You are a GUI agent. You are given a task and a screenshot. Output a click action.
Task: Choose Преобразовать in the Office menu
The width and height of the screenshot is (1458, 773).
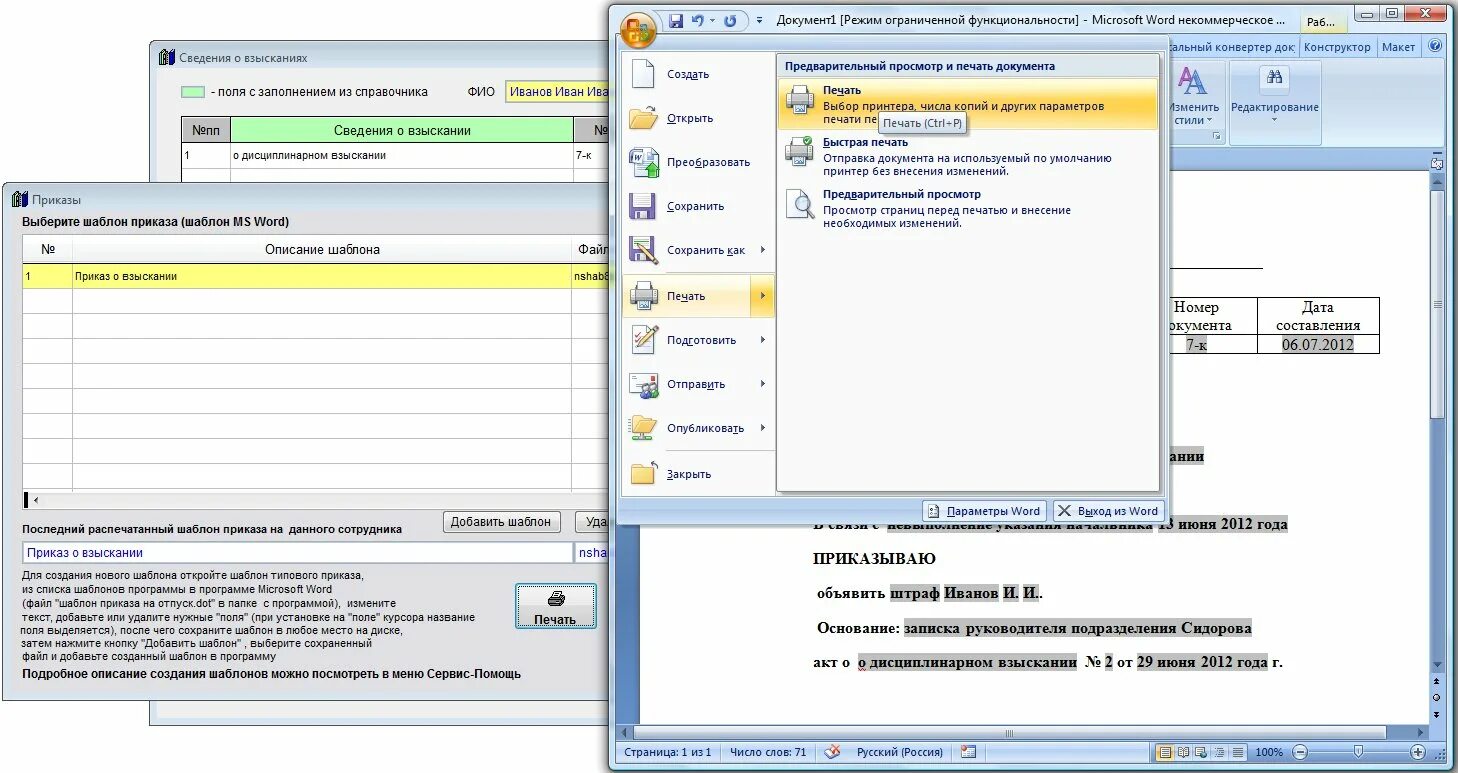click(x=697, y=162)
